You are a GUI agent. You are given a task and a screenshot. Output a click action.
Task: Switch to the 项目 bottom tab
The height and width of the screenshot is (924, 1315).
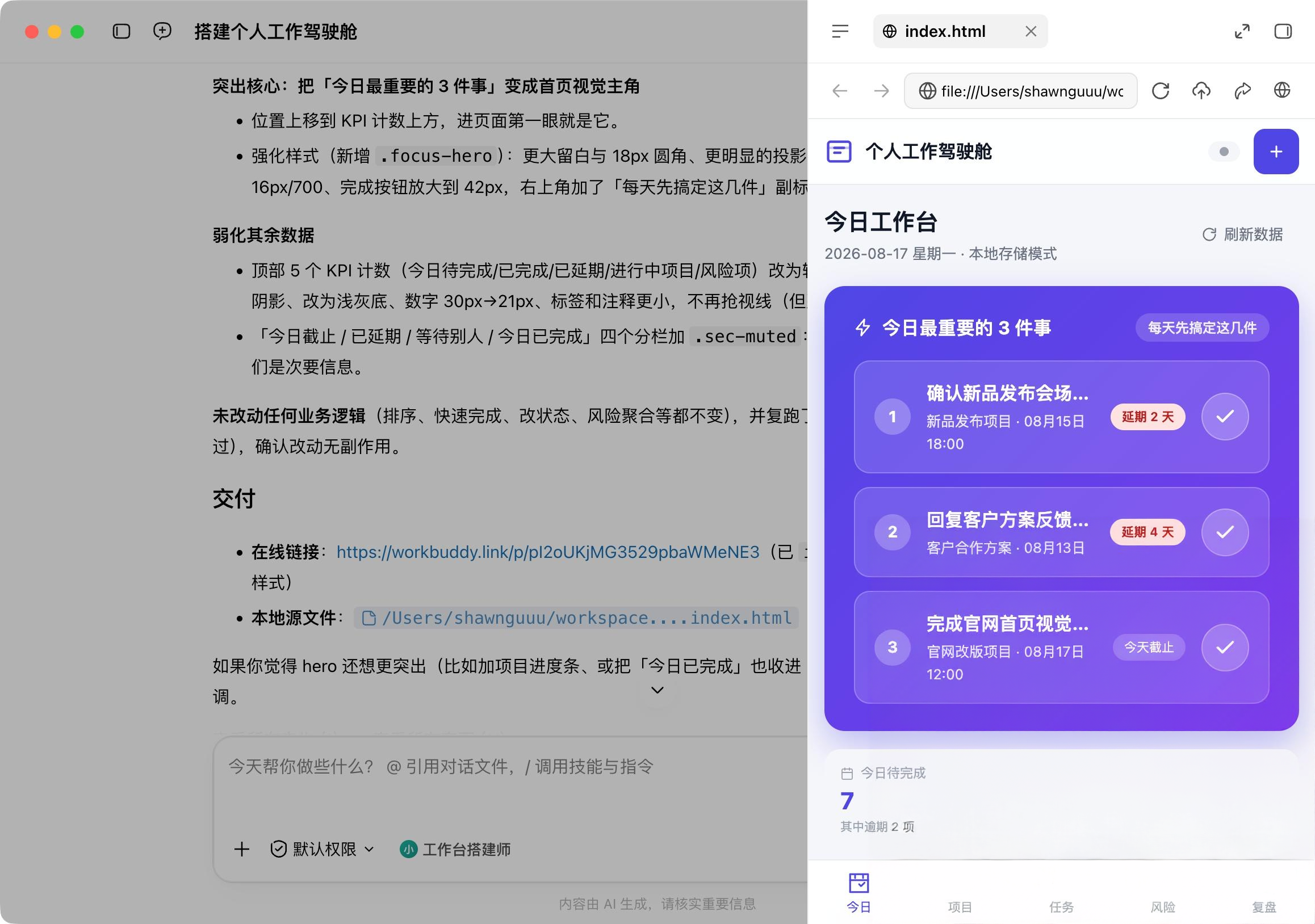point(960,906)
